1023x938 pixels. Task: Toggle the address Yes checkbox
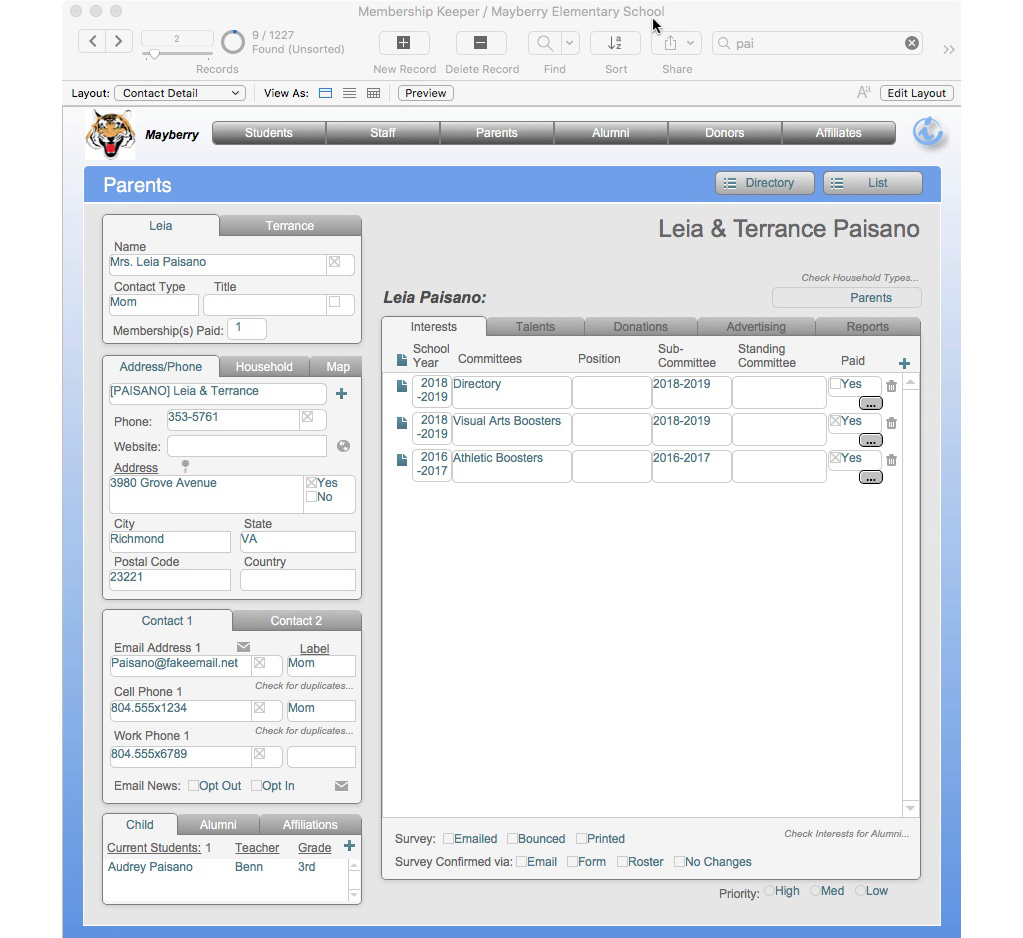[311, 483]
